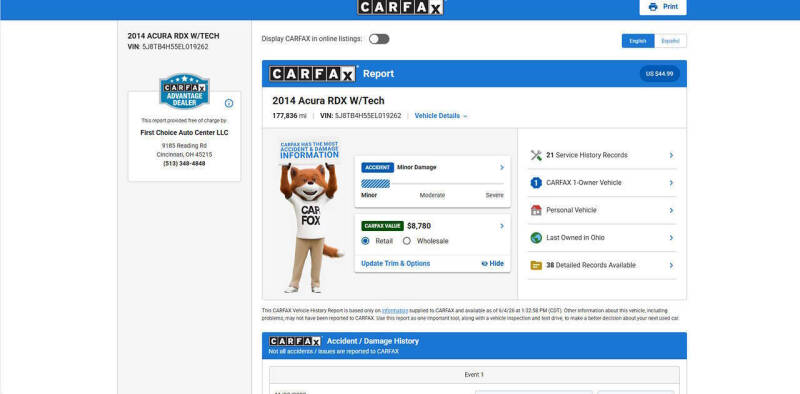Click the Moderate severity label
Image resolution: width=800 pixels, height=394 pixels.
click(x=432, y=195)
